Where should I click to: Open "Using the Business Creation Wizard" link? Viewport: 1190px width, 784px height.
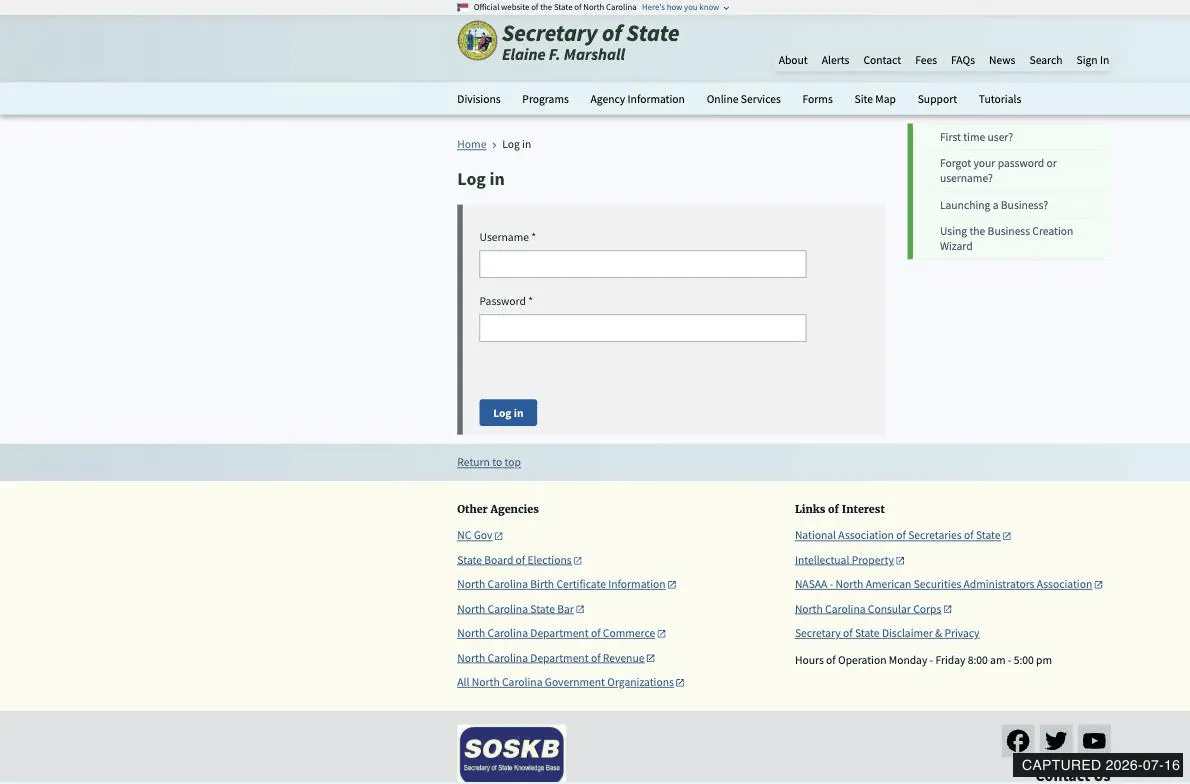click(1006, 238)
